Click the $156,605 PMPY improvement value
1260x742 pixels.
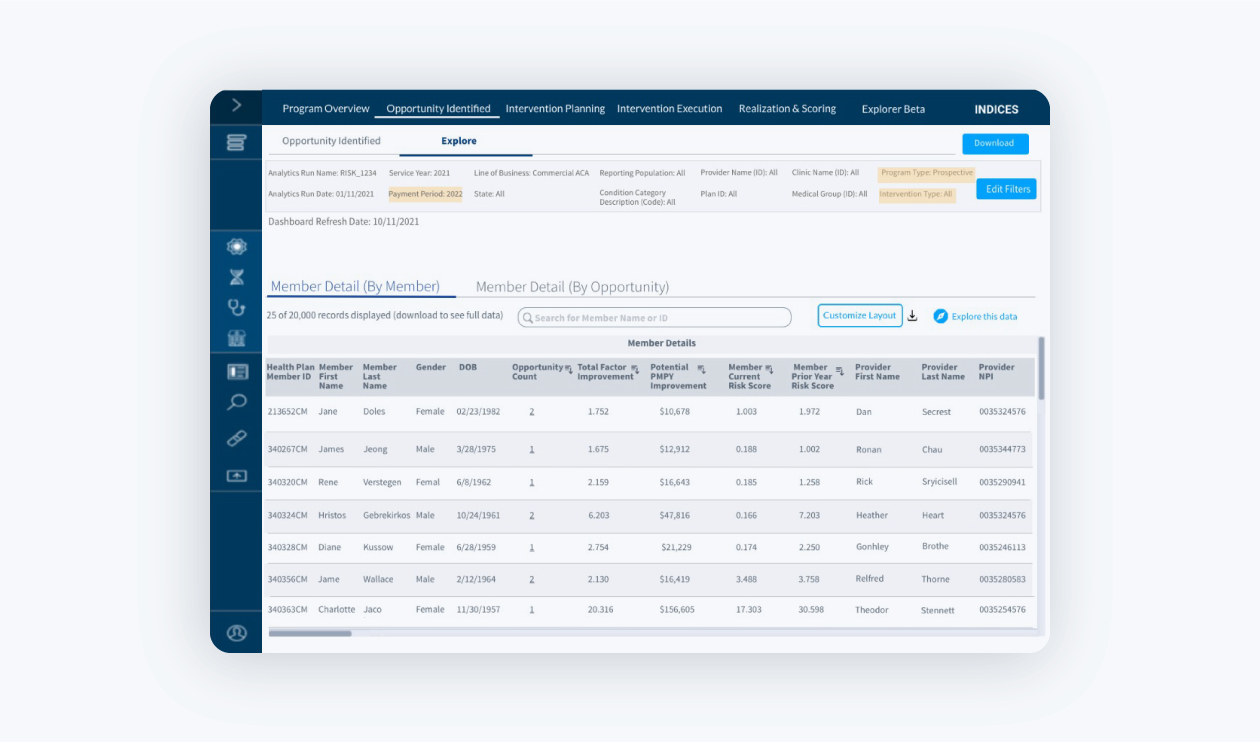pyautogui.click(x=677, y=610)
